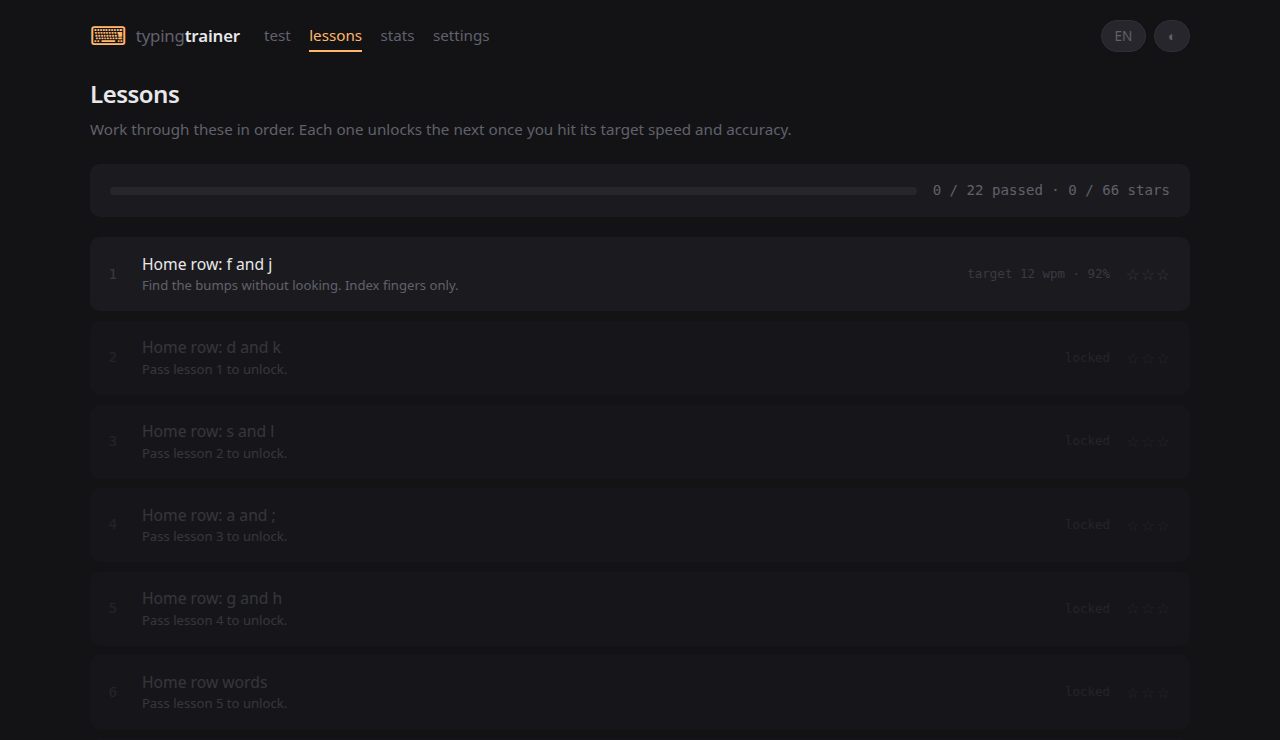Click the orange keyboard logo icon
1280x740 pixels.
click(108, 36)
